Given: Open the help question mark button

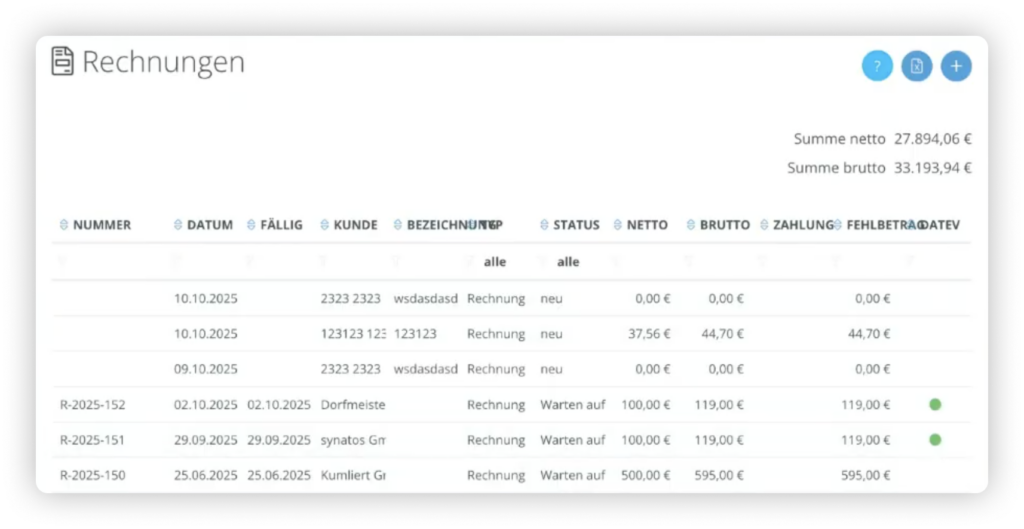Looking at the screenshot, I should pyautogui.click(x=877, y=67).
